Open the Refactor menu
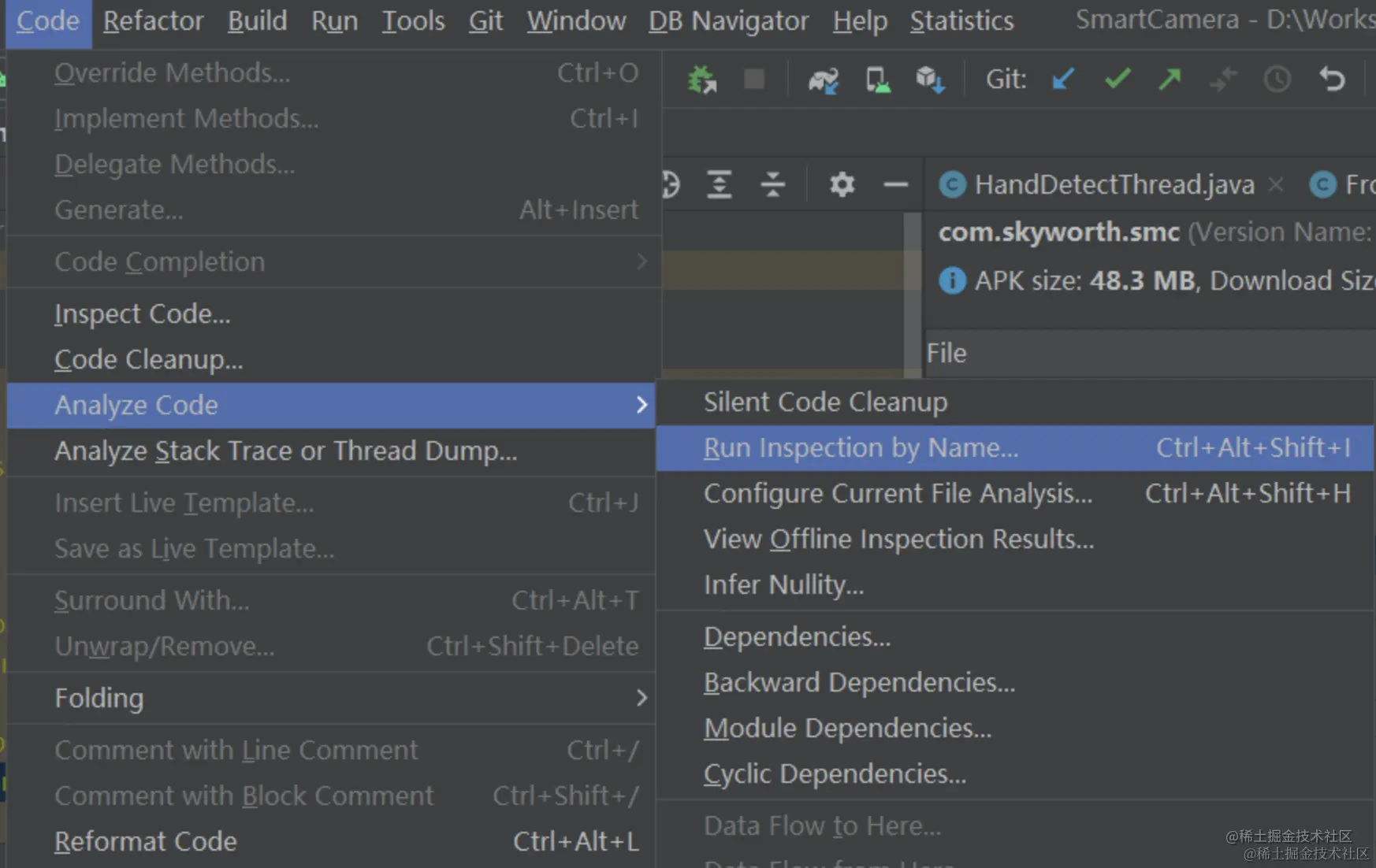This screenshot has height=868, width=1376. [153, 20]
